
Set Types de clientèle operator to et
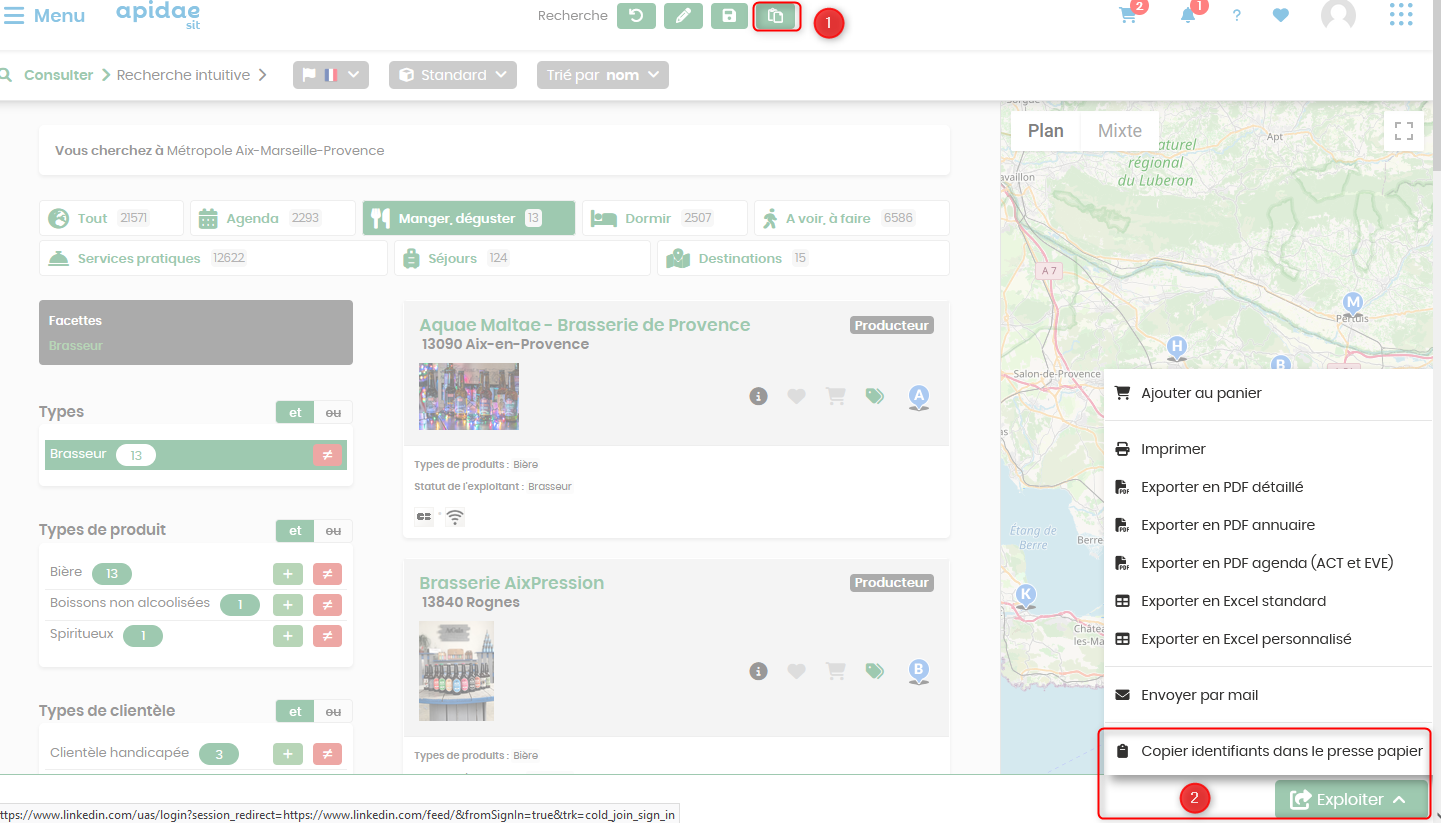(x=295, y=711)
